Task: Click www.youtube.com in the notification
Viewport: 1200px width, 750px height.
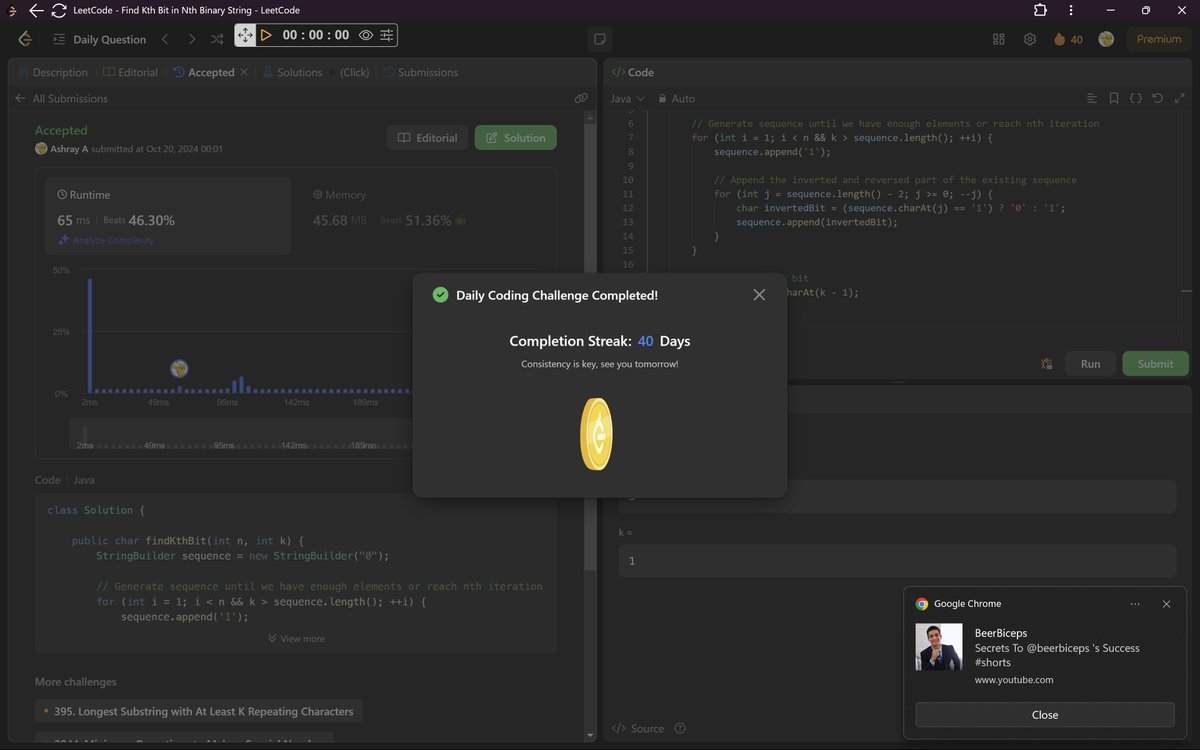Action: click(x=1014, y=680)
